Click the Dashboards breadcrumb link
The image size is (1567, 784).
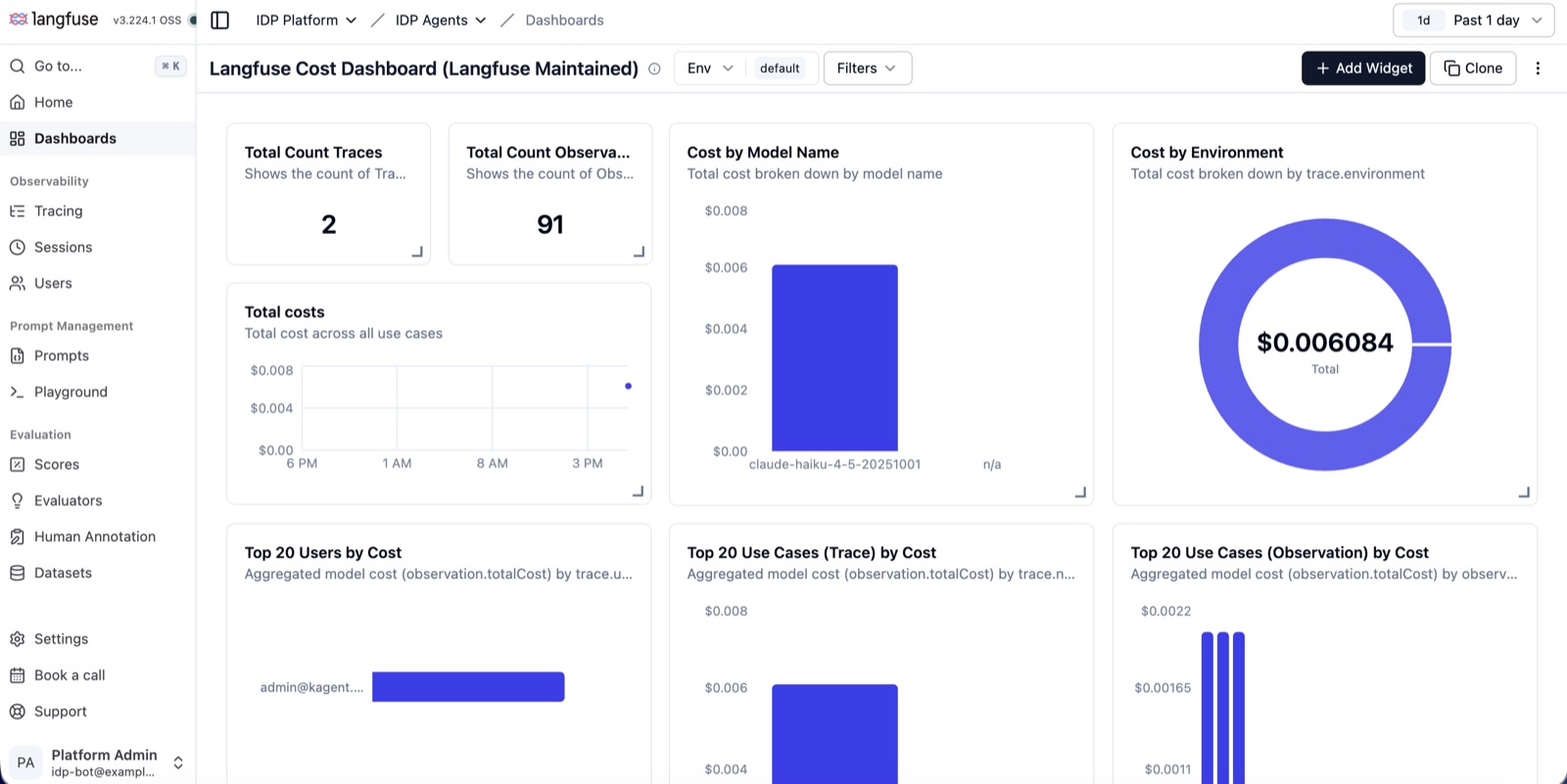564,20
